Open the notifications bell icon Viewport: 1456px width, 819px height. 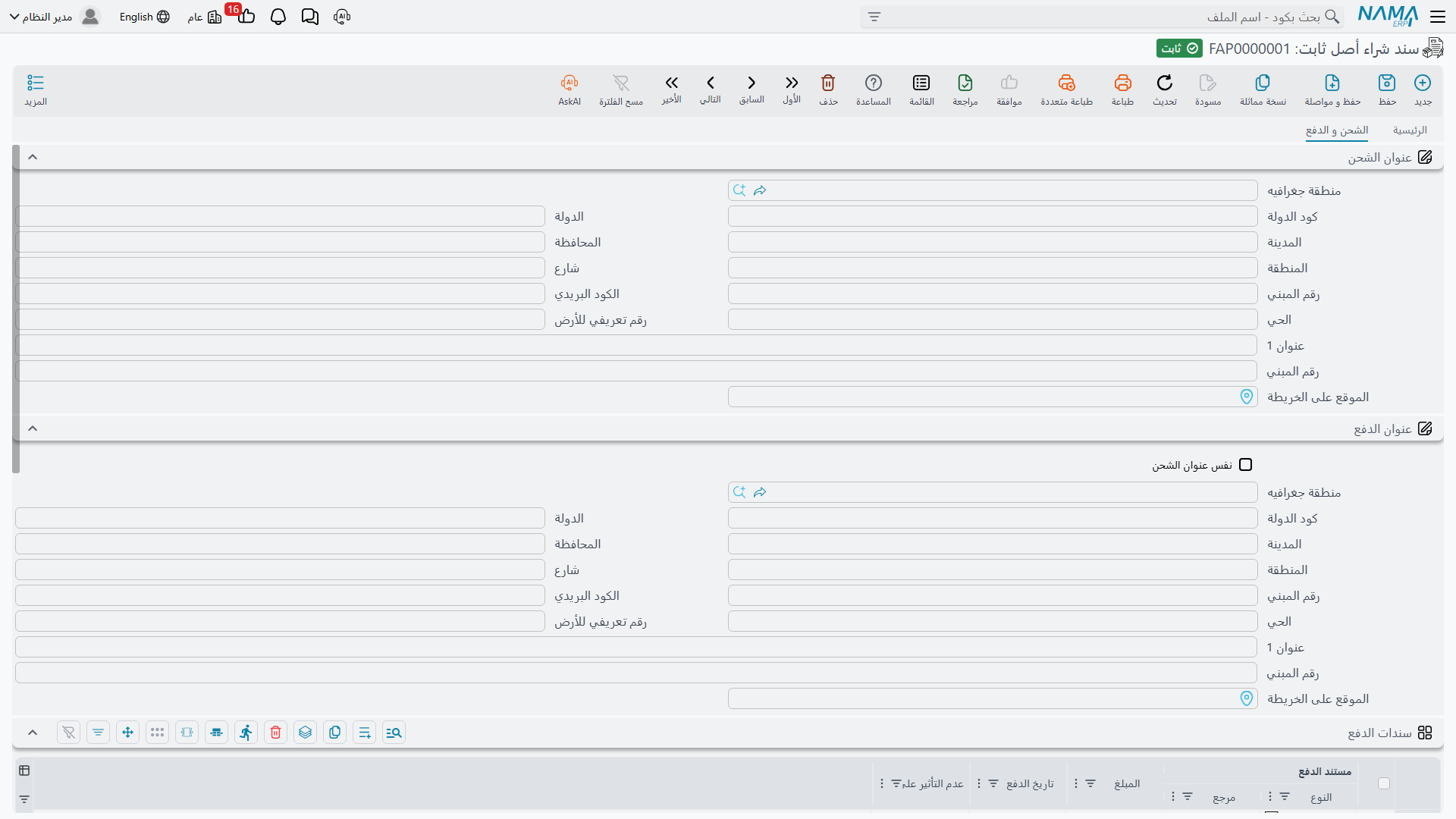pos(278,17)
